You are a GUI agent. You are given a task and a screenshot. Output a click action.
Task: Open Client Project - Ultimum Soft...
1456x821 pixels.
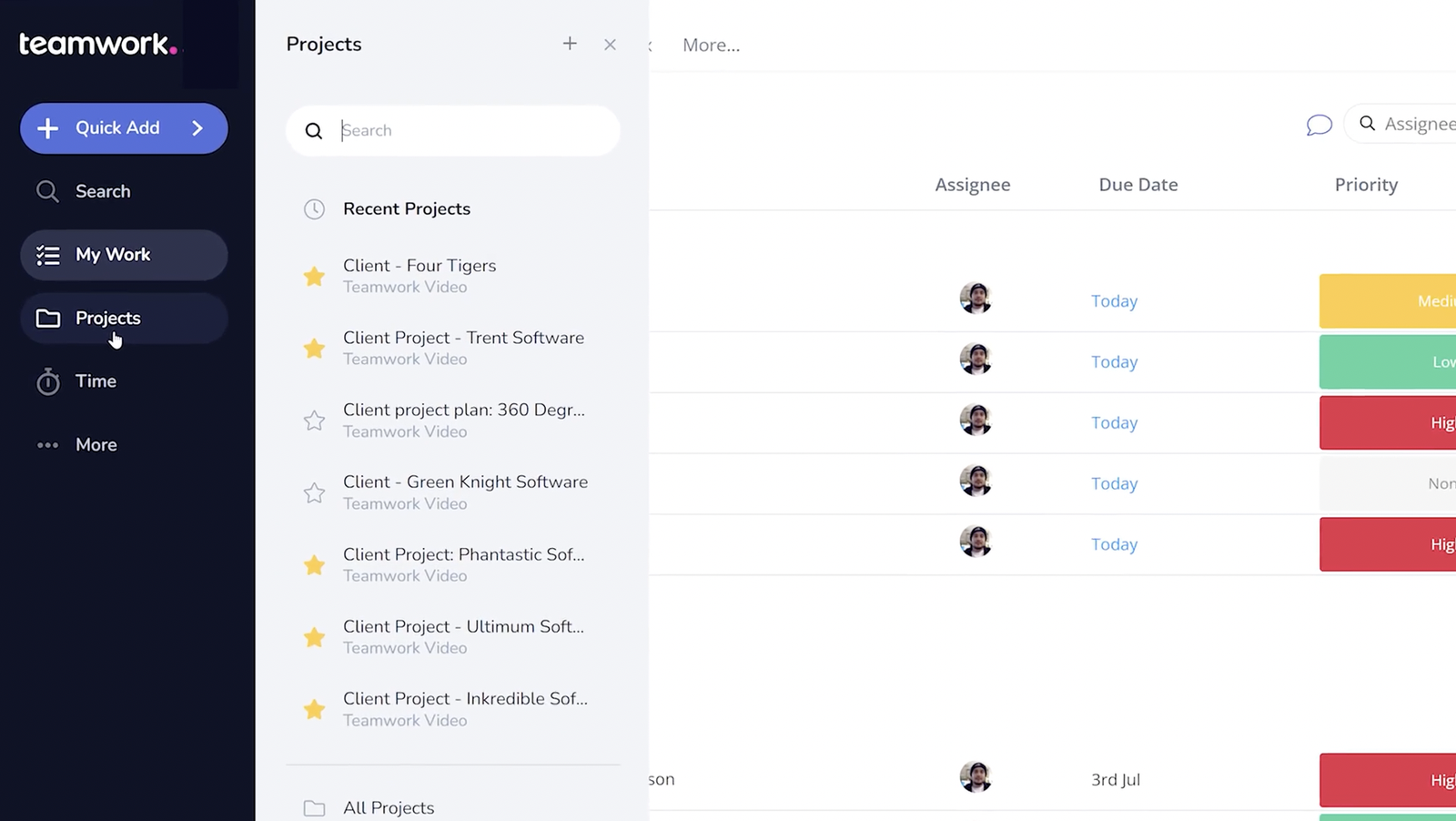click(x=463, y=626)
